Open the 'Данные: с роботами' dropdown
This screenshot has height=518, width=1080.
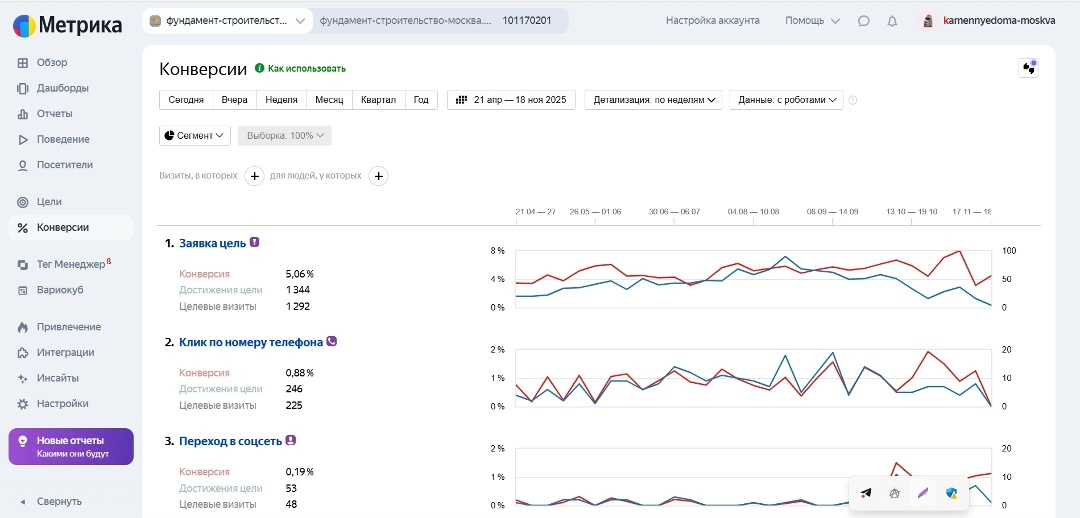coord(787,100)
